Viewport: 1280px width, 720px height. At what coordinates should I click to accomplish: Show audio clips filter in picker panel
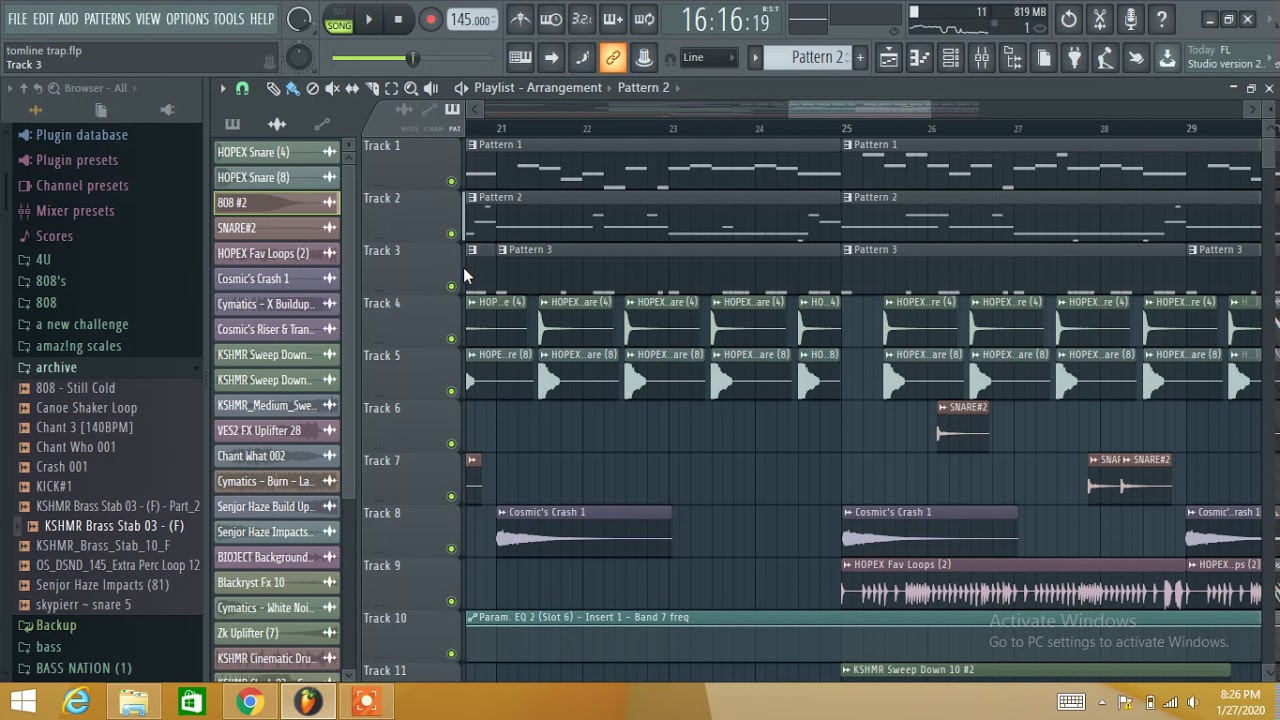click(277, 124)
